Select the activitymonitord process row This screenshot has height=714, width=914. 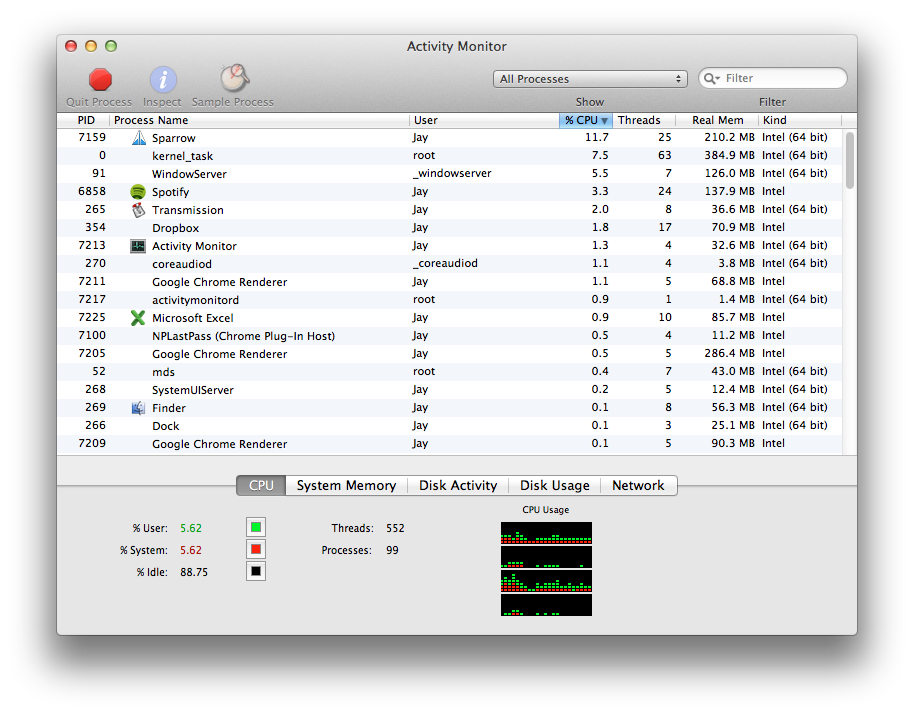coord(450,300)
